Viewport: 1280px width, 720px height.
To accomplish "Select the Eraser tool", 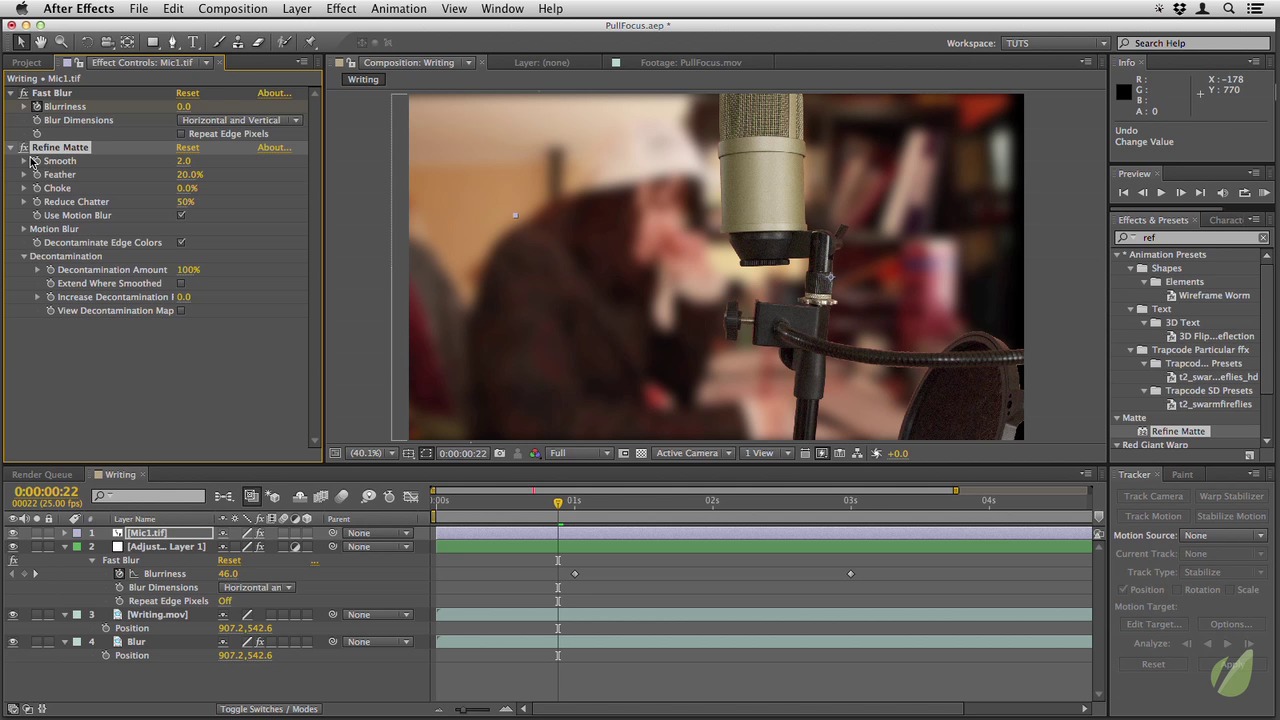I will point(258,42).
